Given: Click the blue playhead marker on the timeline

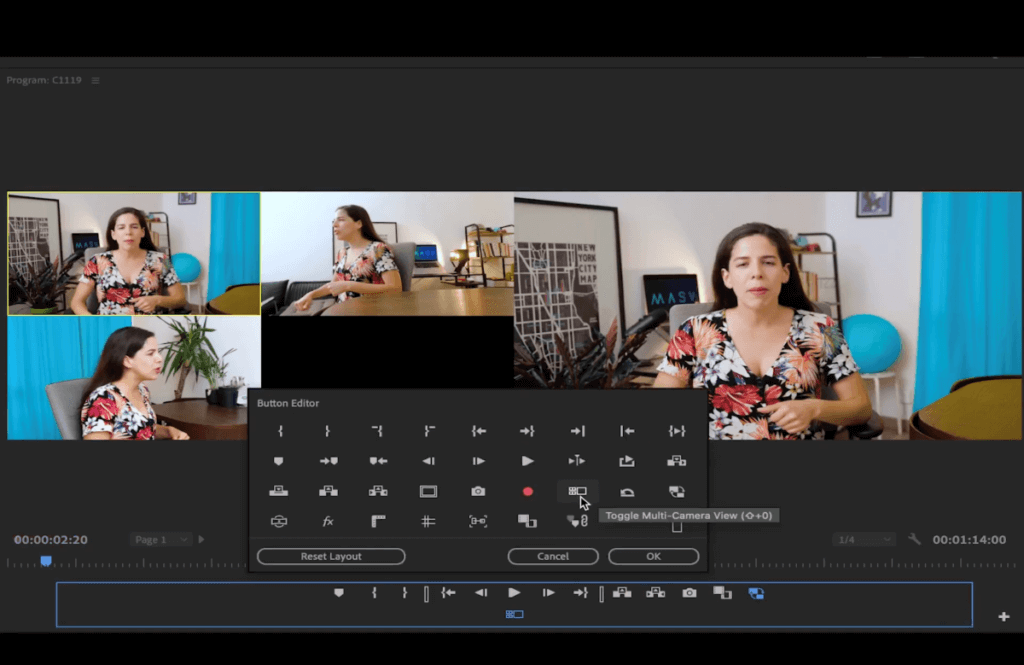Looking at the screenshot, I should (x=45, y=562).
